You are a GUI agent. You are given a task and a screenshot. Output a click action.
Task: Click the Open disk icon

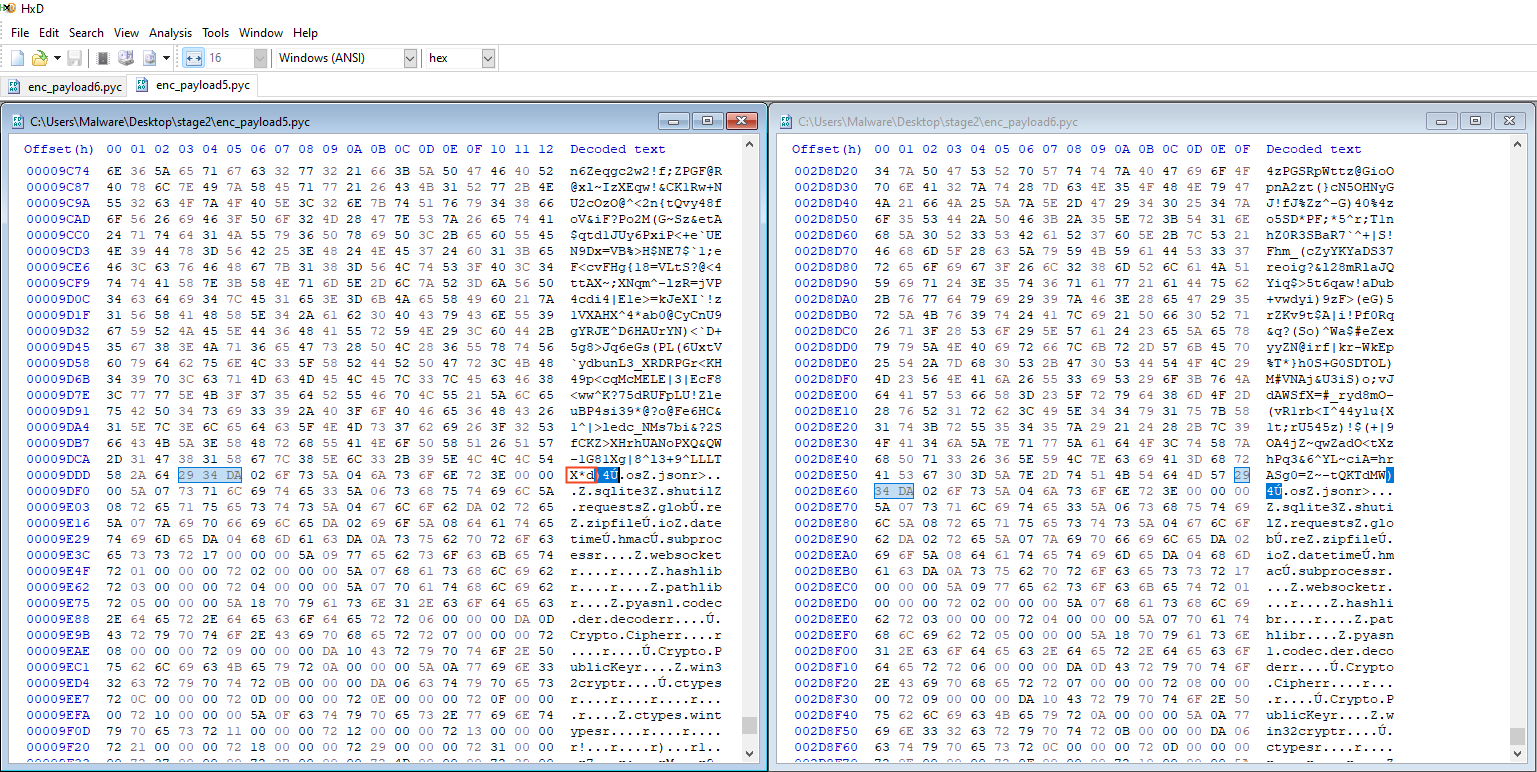126,58
